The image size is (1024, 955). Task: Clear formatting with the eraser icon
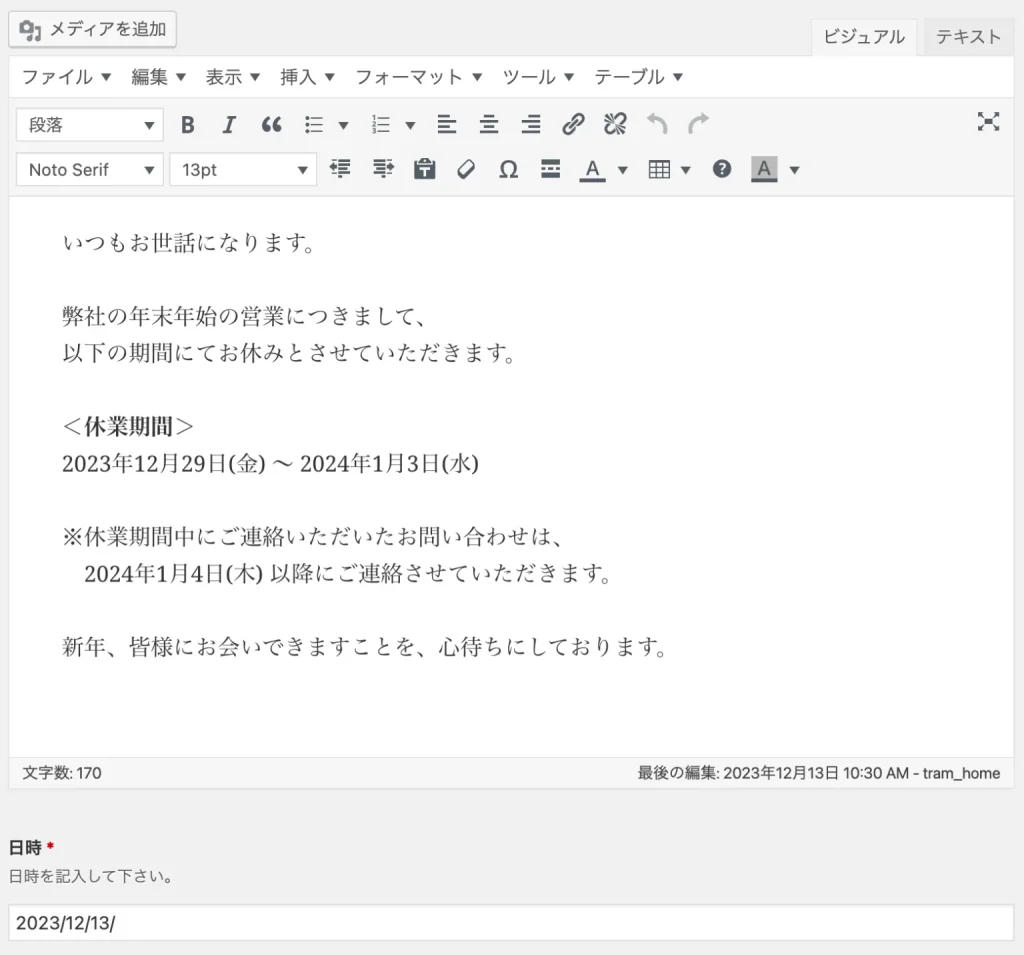click(x=466, y=170)
